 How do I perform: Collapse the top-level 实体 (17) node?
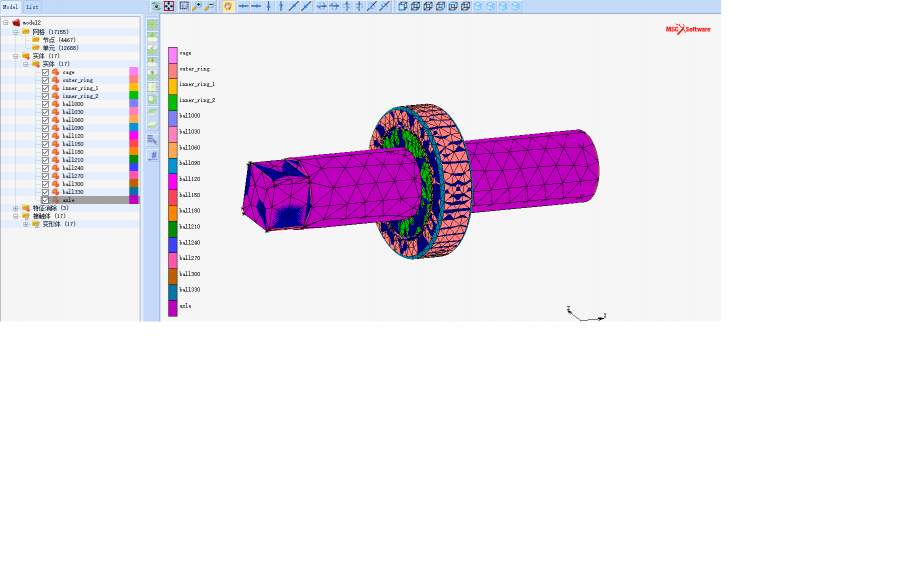16,56
